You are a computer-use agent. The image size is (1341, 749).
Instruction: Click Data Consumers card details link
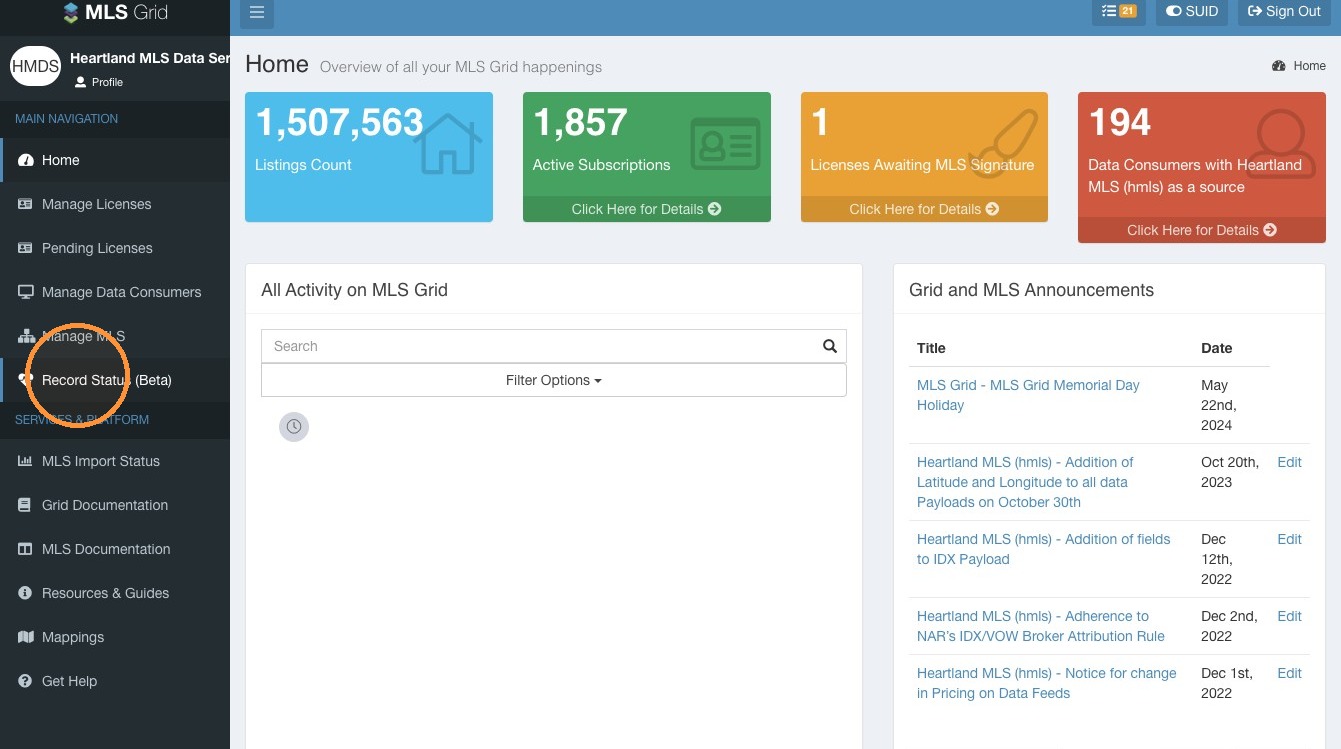click(1202, 230)
